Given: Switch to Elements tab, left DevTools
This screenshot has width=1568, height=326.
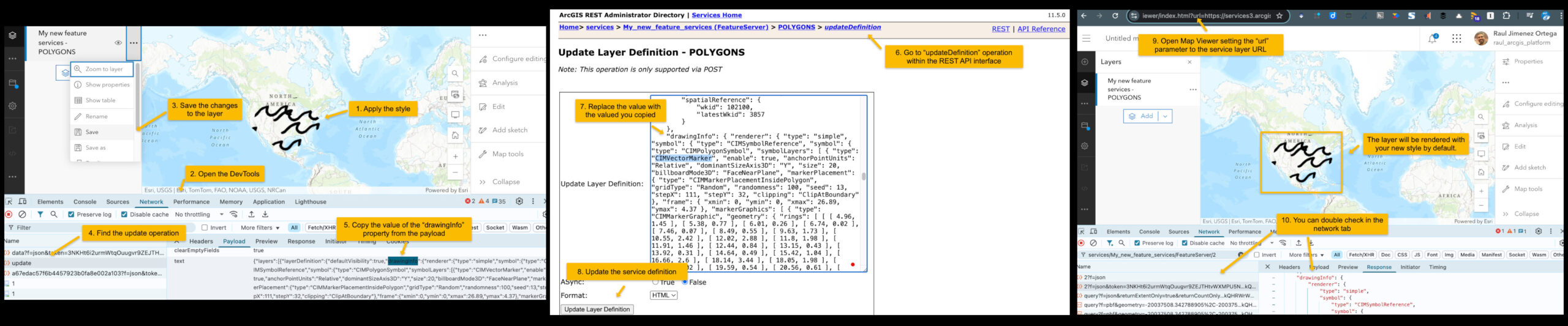Looking at the screenshot, I should click(50, 202).
